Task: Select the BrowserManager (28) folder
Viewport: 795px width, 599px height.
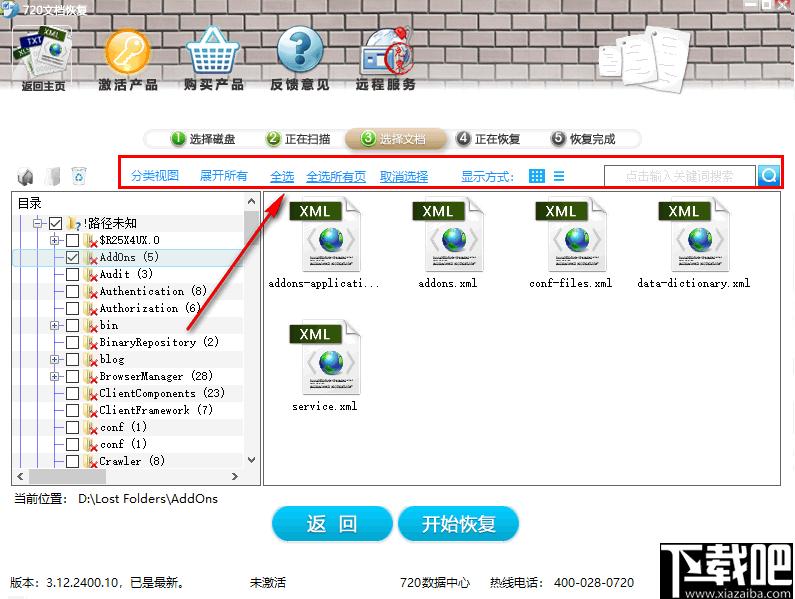Action: (156, 376)
